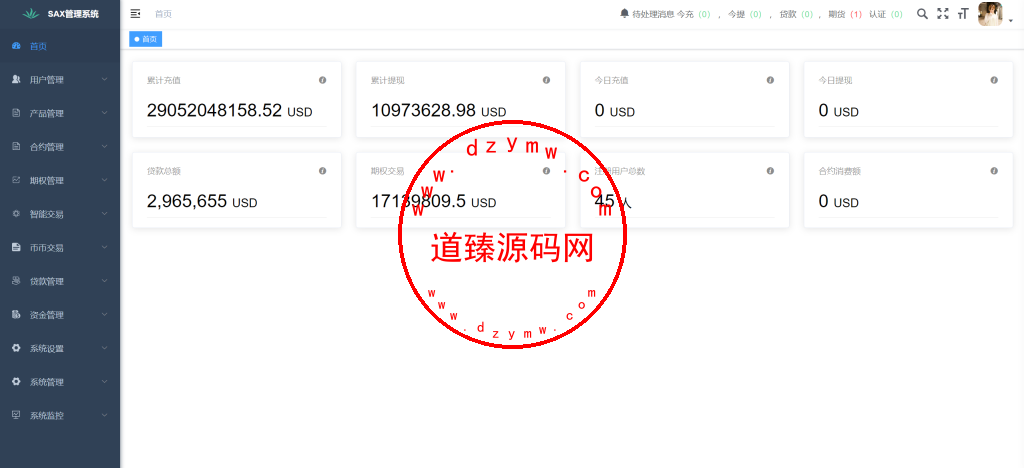Image resolution: width=1024 pixels, height=468 pixels.
Task: Expand 期权管理 menu via its chevron
Action: [104, 180]
